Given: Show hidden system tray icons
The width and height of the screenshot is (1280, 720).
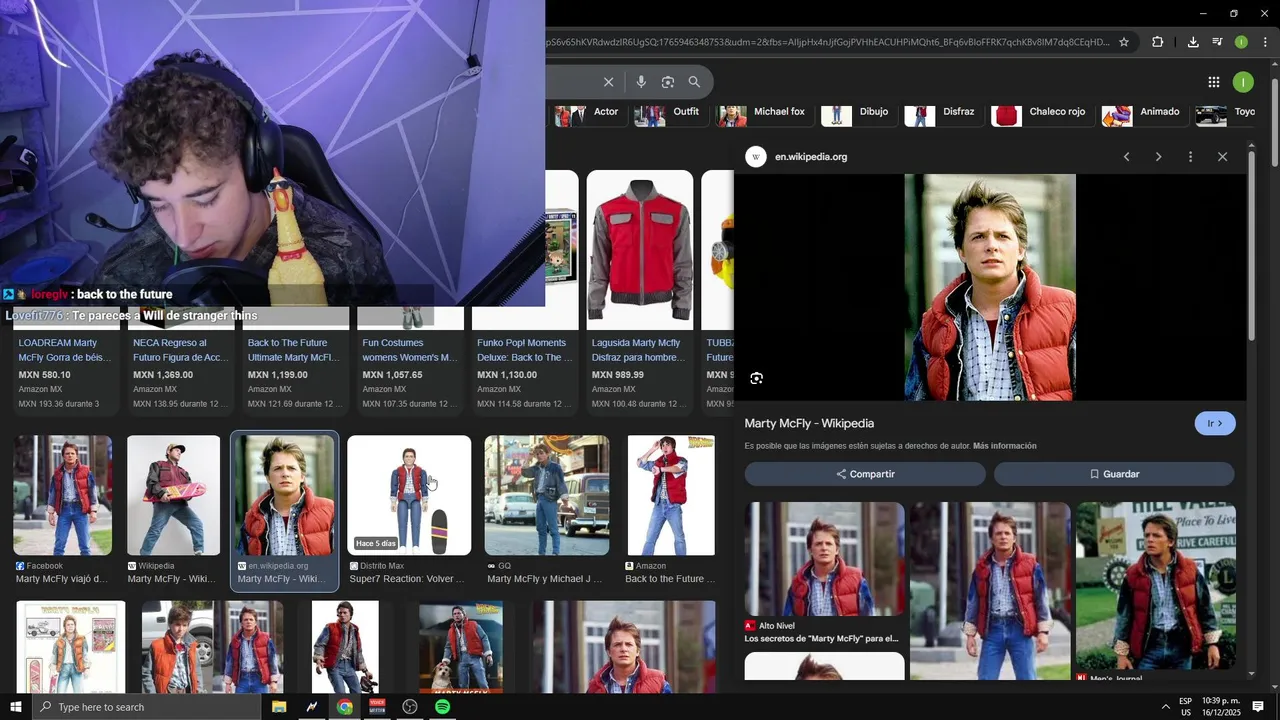Looking at the screenshot, I should (x=1165, y=707).
